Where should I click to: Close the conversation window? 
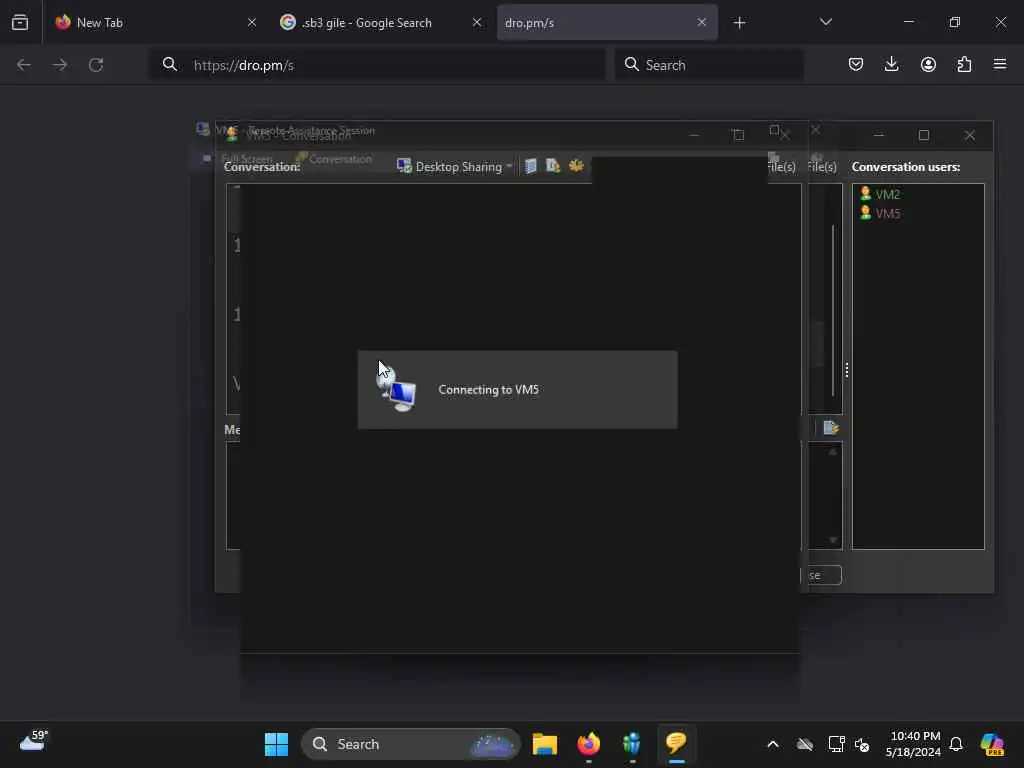(x=969, y=135)
